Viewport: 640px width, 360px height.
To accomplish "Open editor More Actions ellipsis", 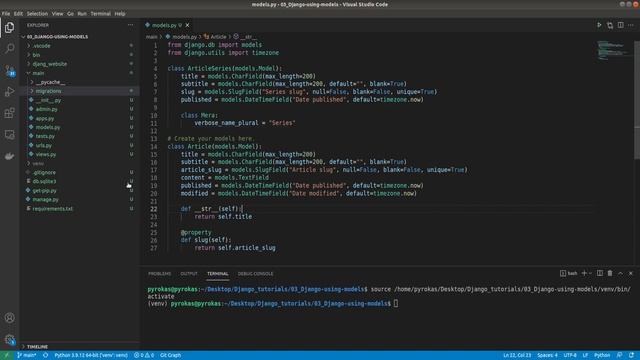I will [x=631, y=25].
